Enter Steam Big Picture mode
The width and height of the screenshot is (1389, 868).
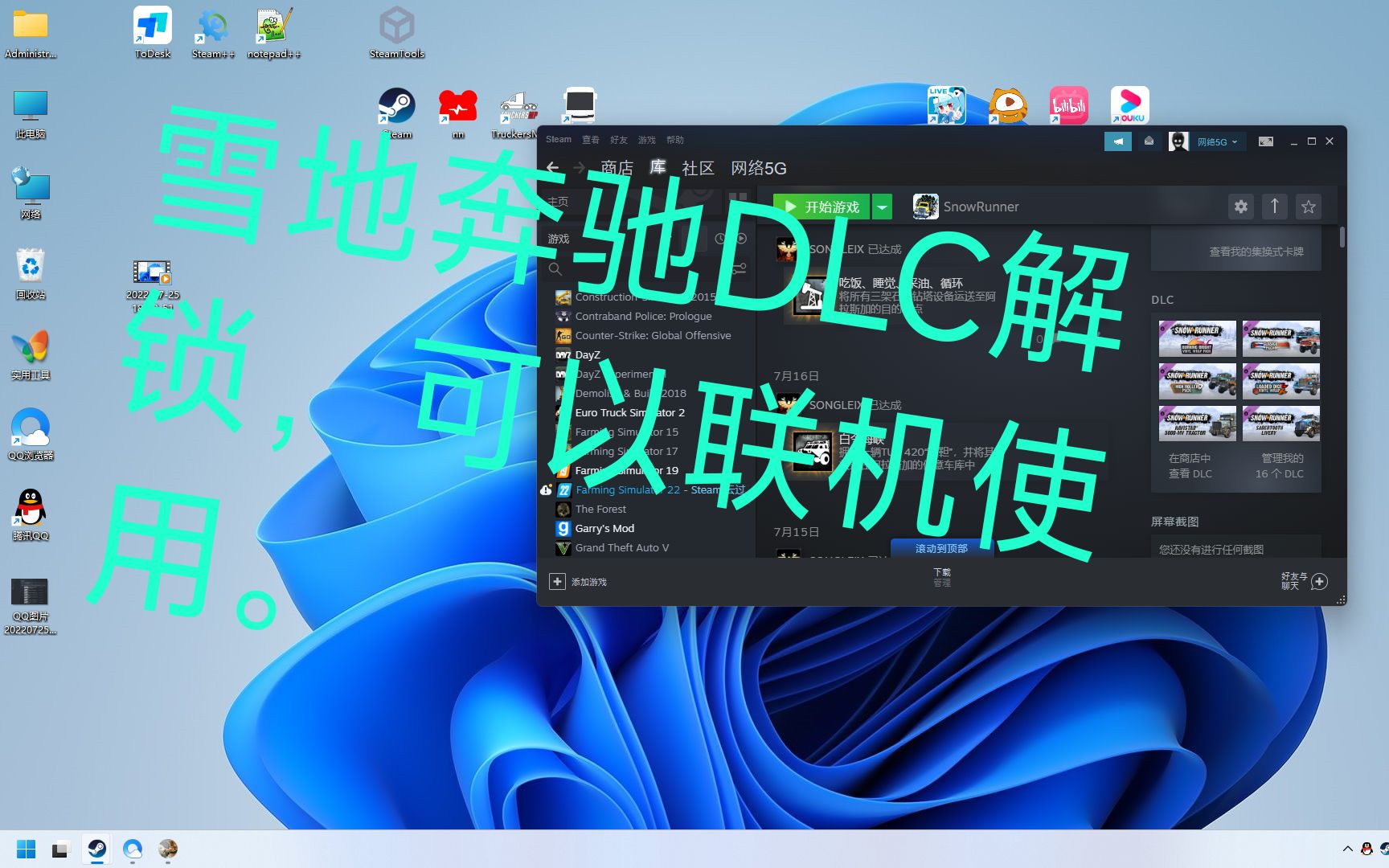(1266, 141)
